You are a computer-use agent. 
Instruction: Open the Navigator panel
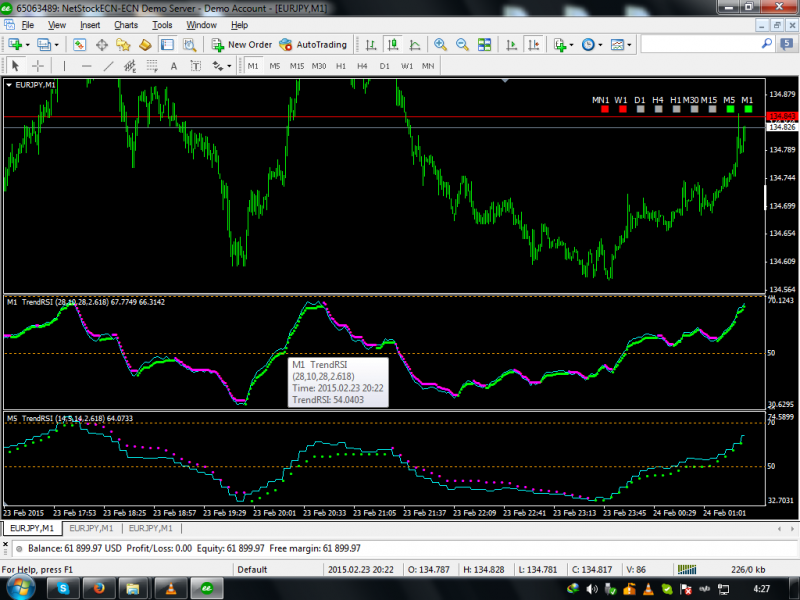(123, 44)
